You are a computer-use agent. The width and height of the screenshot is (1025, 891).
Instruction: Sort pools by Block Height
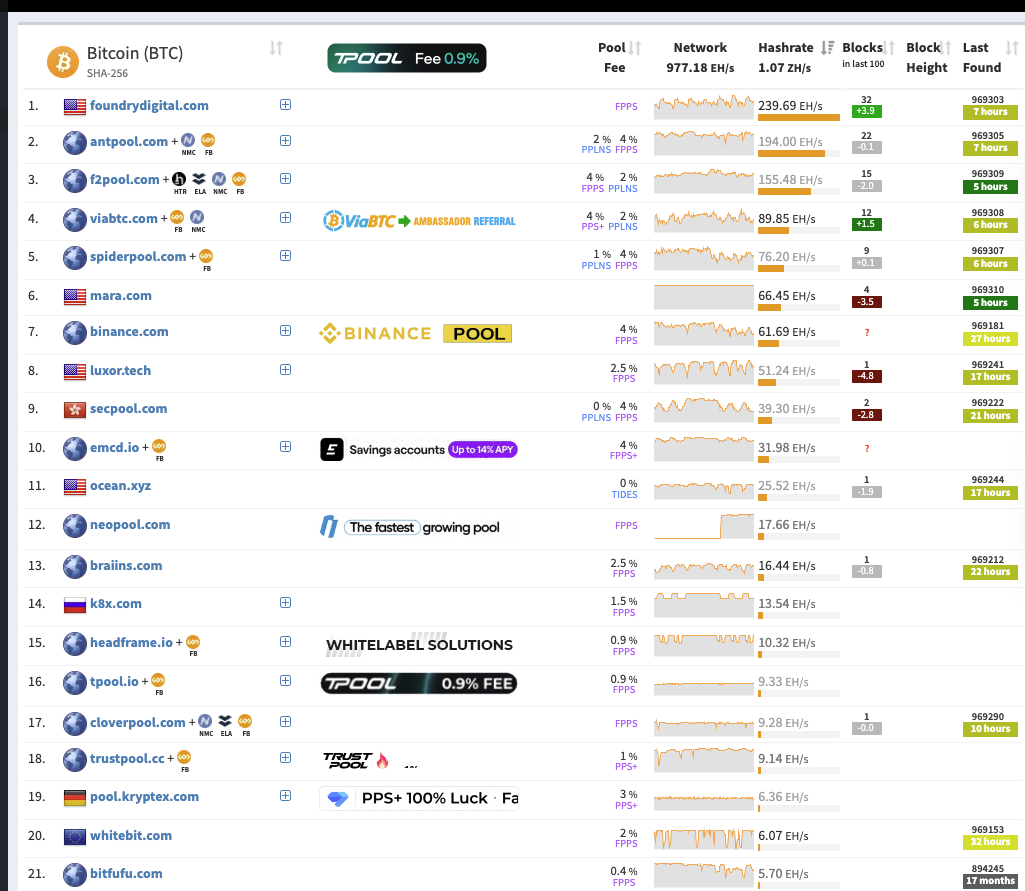tap(945, 48)
